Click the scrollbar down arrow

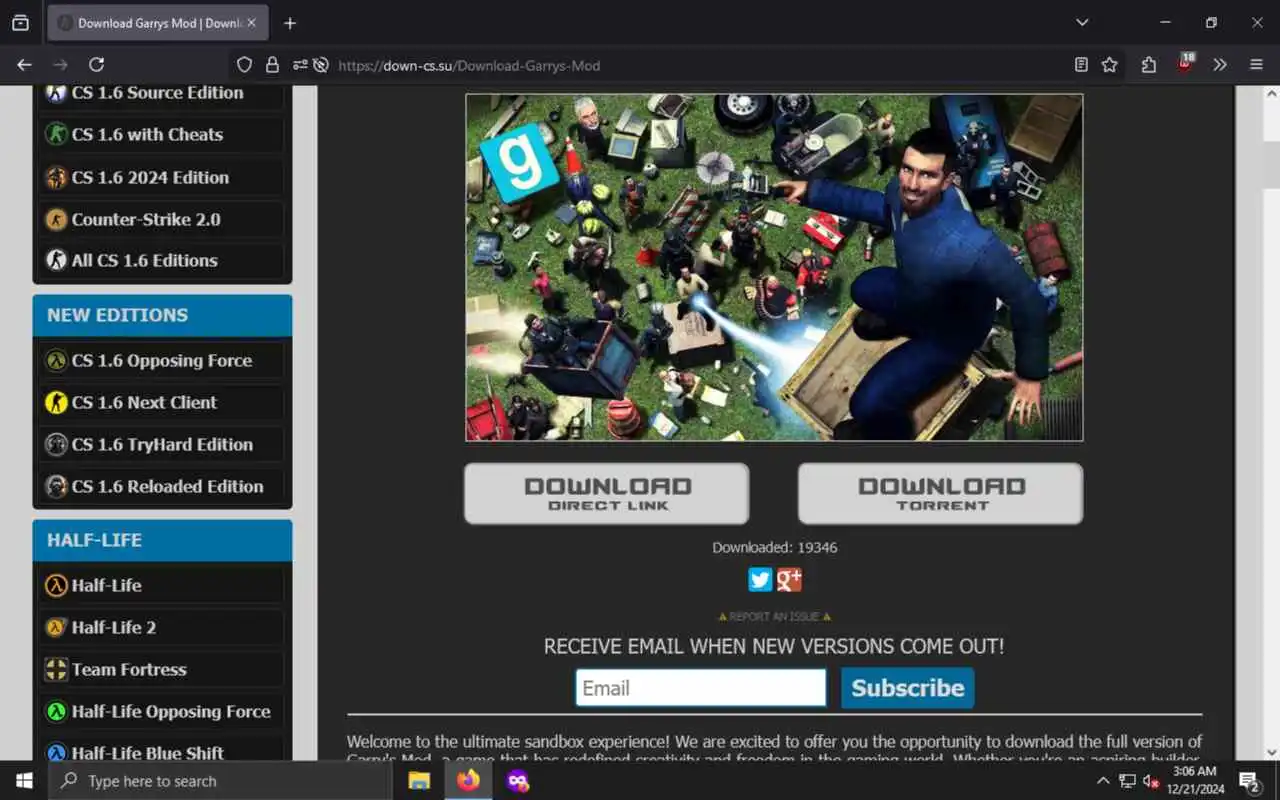click(1271, 752)
